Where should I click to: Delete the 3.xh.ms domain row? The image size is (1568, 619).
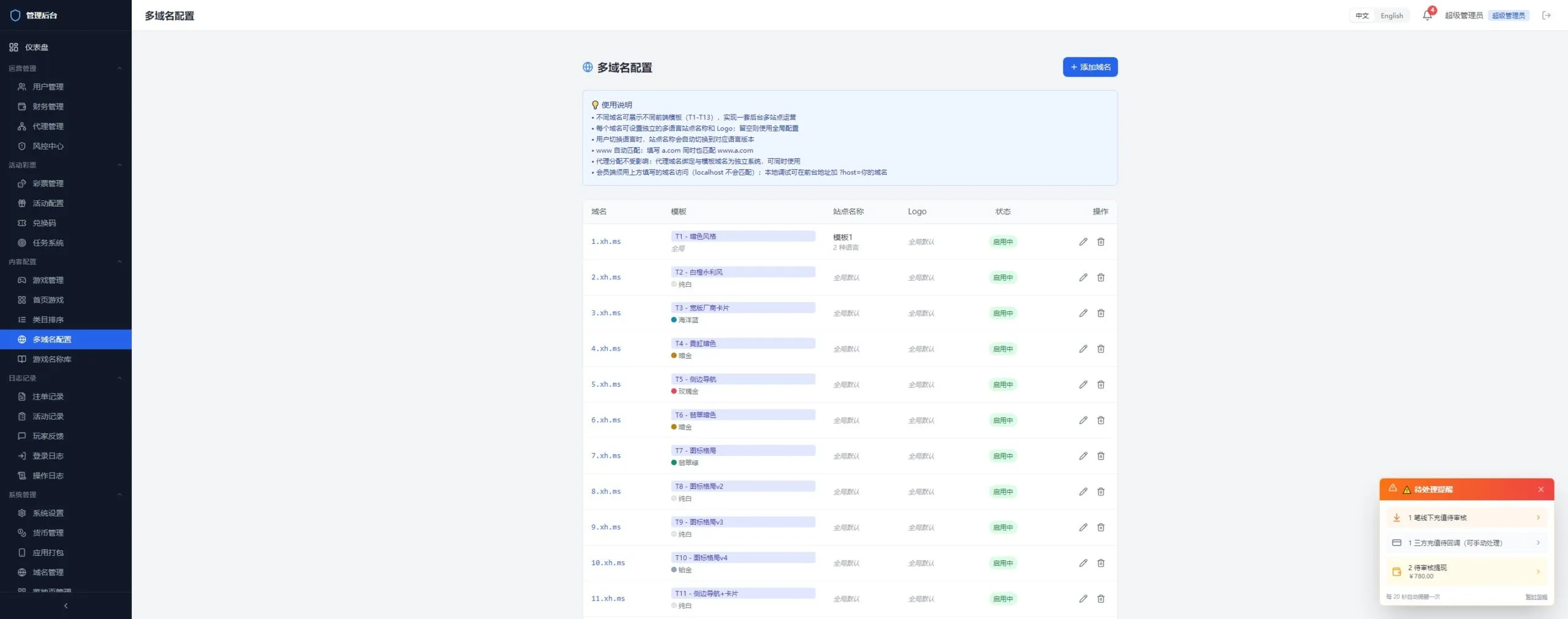(1101, 313)
